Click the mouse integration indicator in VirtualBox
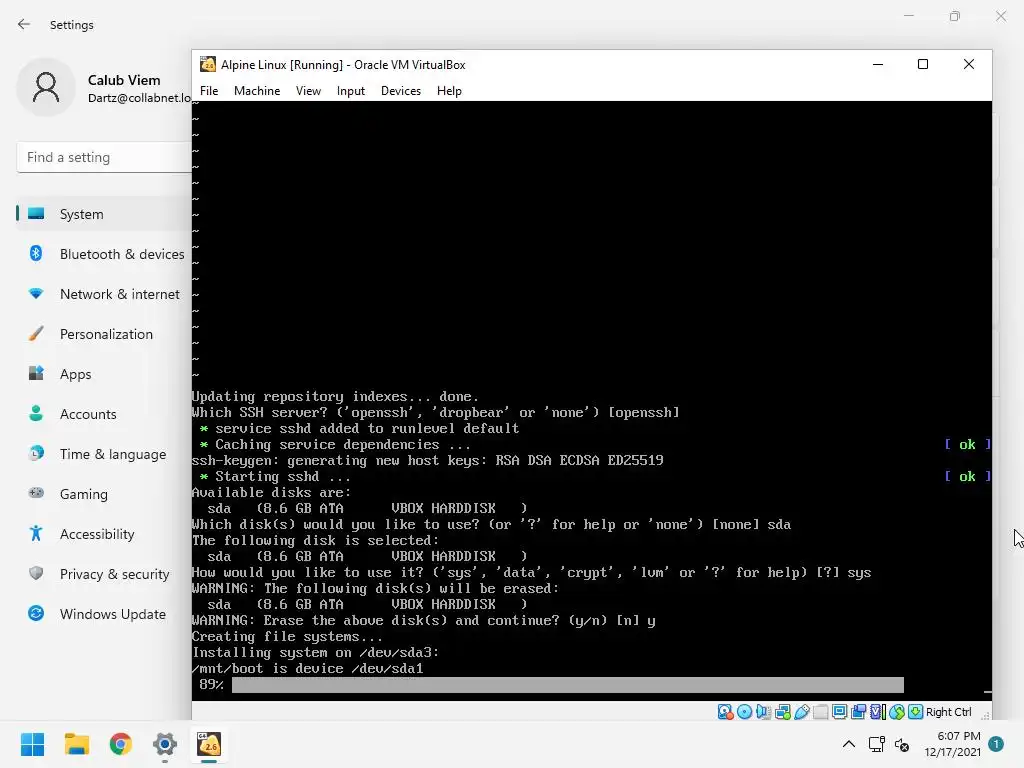The height and width of the screenshot is (768, 1024). click(x=897, y=712)
